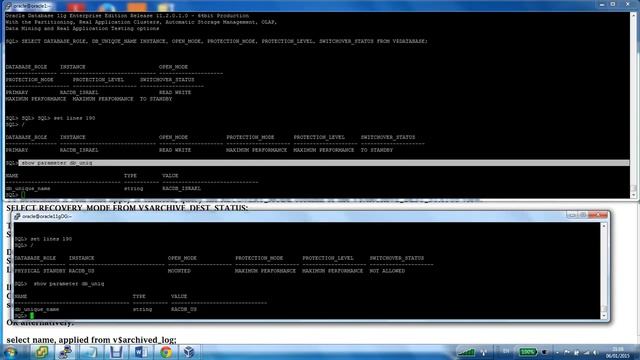Click the green cursor in oracle11gDG terminal
The image size is (640, 360).
(32, 316)
